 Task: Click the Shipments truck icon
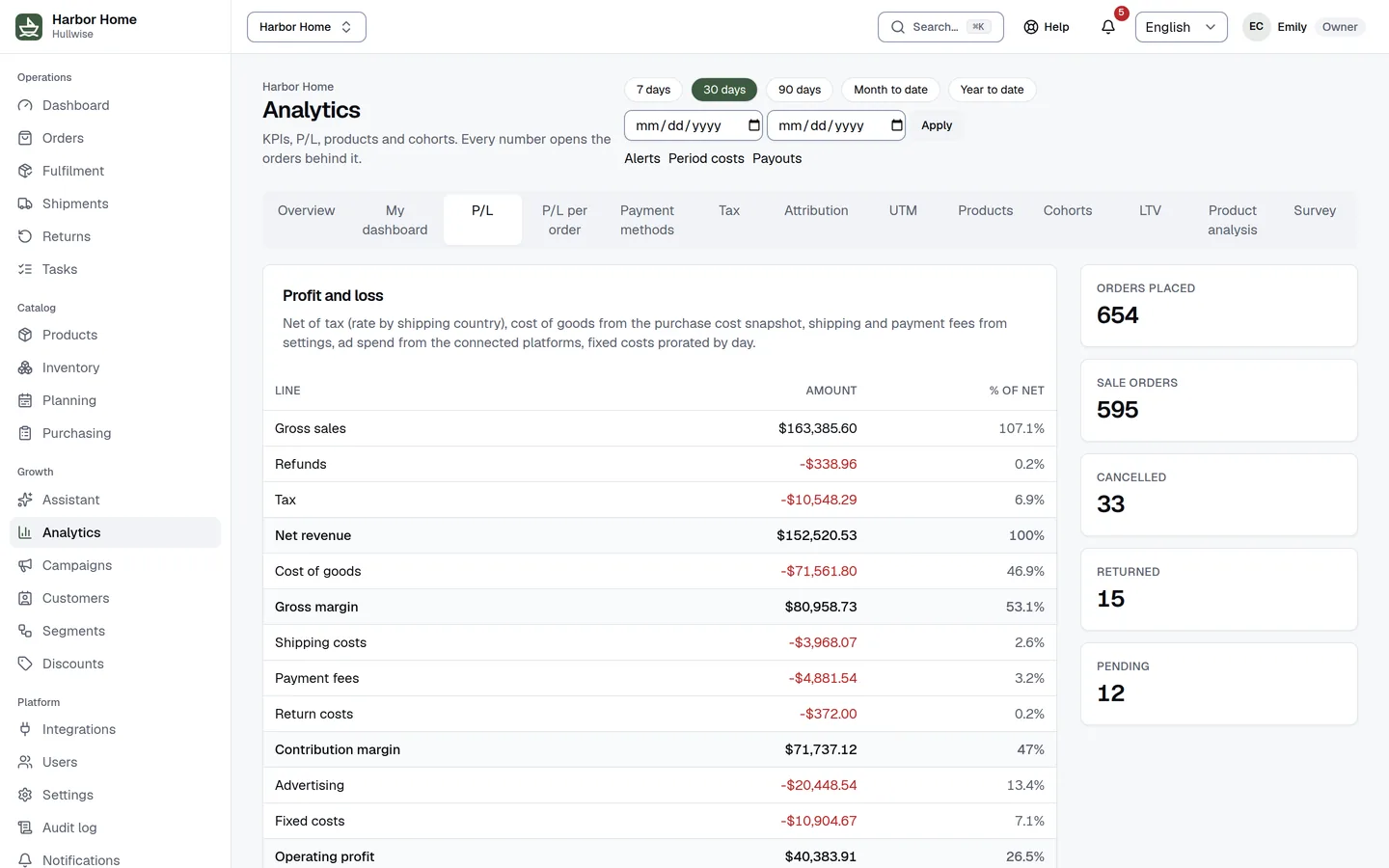point(25,203)
